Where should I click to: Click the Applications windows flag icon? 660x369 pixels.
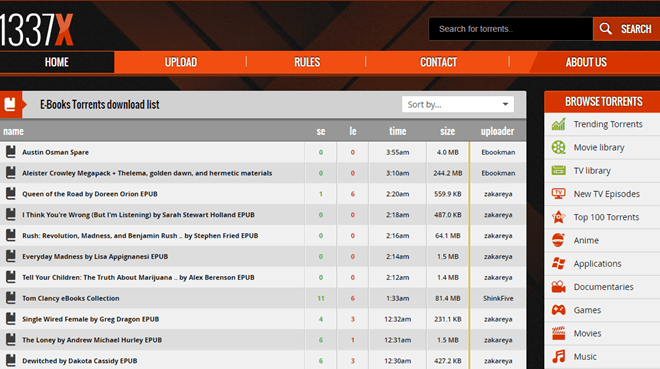tap(559, 263)
